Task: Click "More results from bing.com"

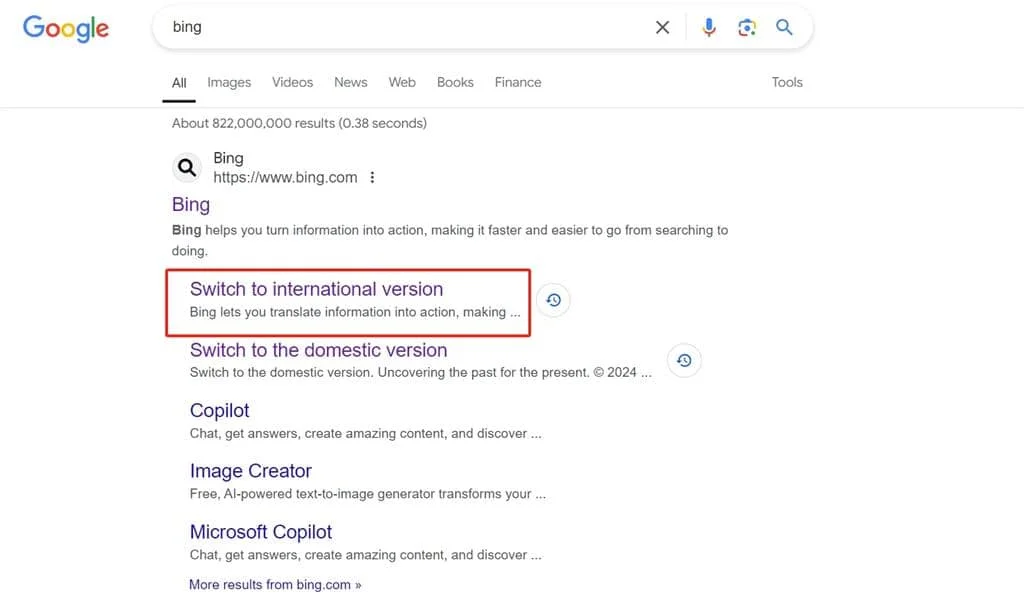Action: coord(275,585)
